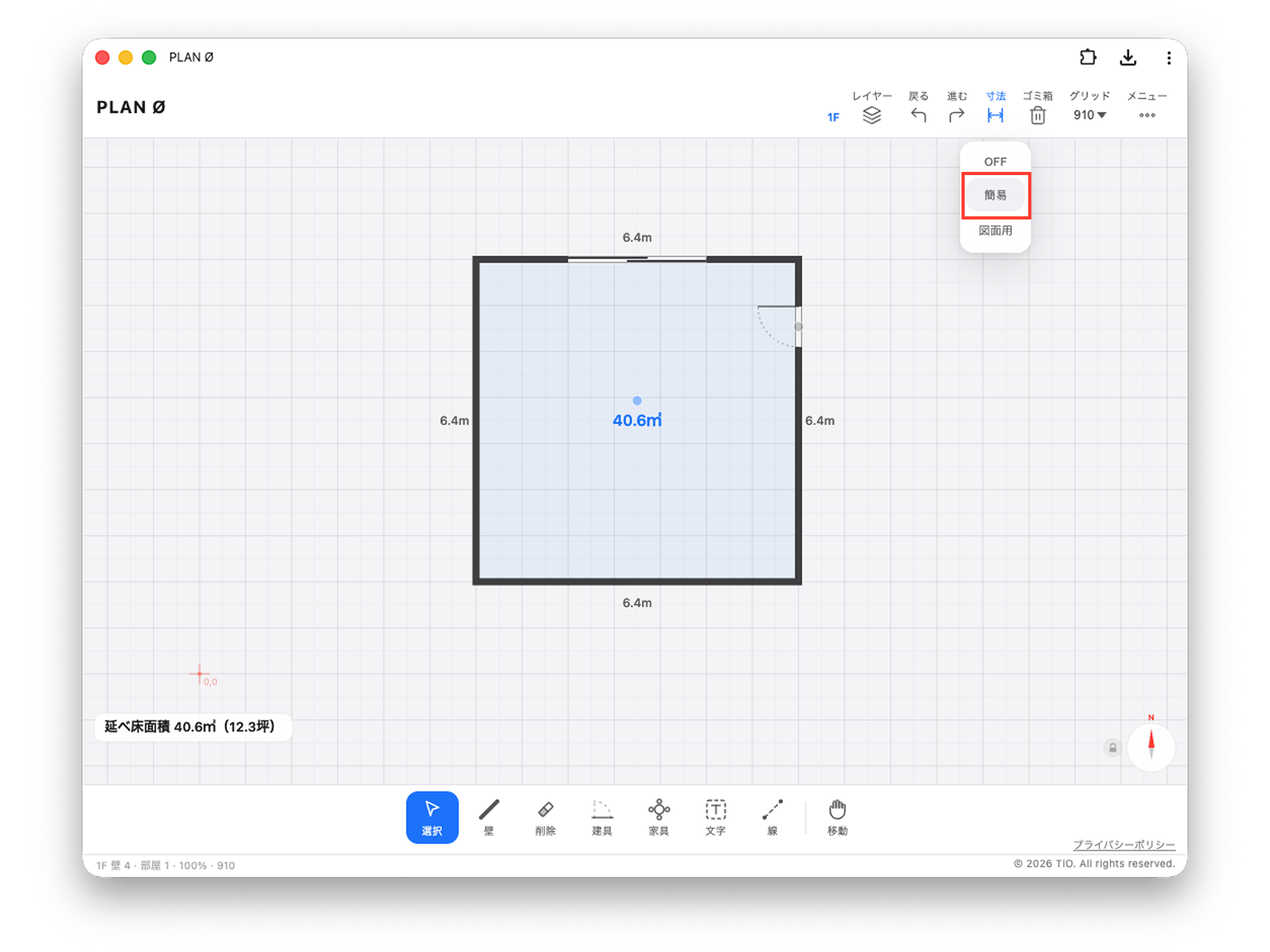
Task: Select the room center handle dot
Action: tap(637, 400)
